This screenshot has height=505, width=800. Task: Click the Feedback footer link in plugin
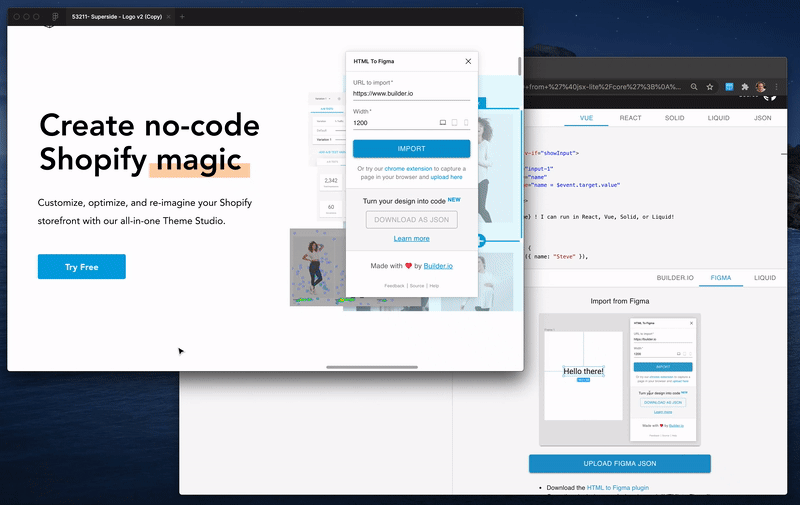pyautogui.click(x=394, y=286)
